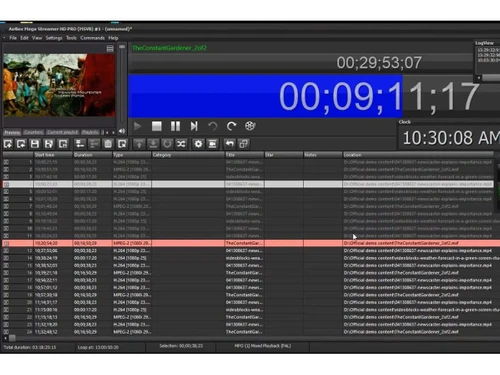Click the clockwise reset arrow control
The width and height of the screenshot is (500, 375).
231,126
